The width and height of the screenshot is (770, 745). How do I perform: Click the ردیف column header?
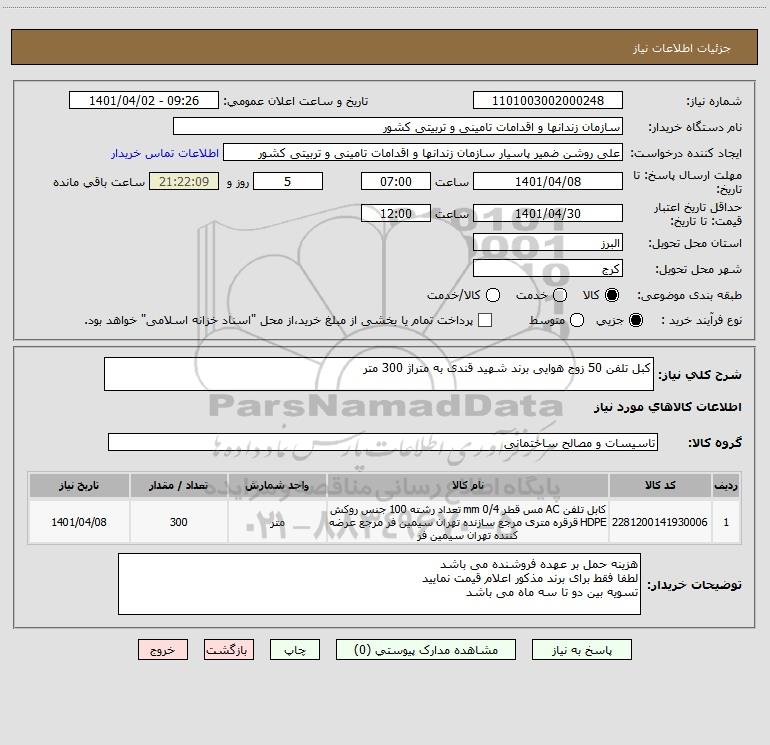coord(726,486)
